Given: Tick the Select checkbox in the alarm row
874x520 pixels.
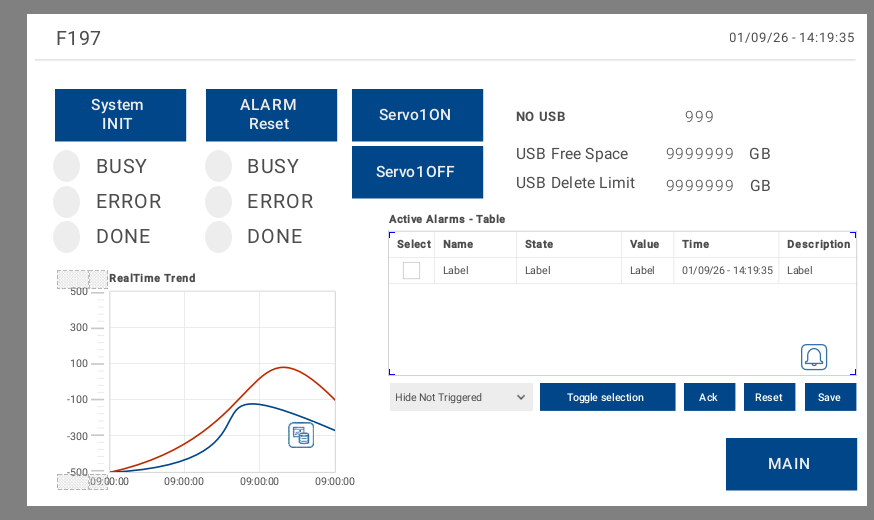Looking at the screenshot, I should [x=411, y=270].
